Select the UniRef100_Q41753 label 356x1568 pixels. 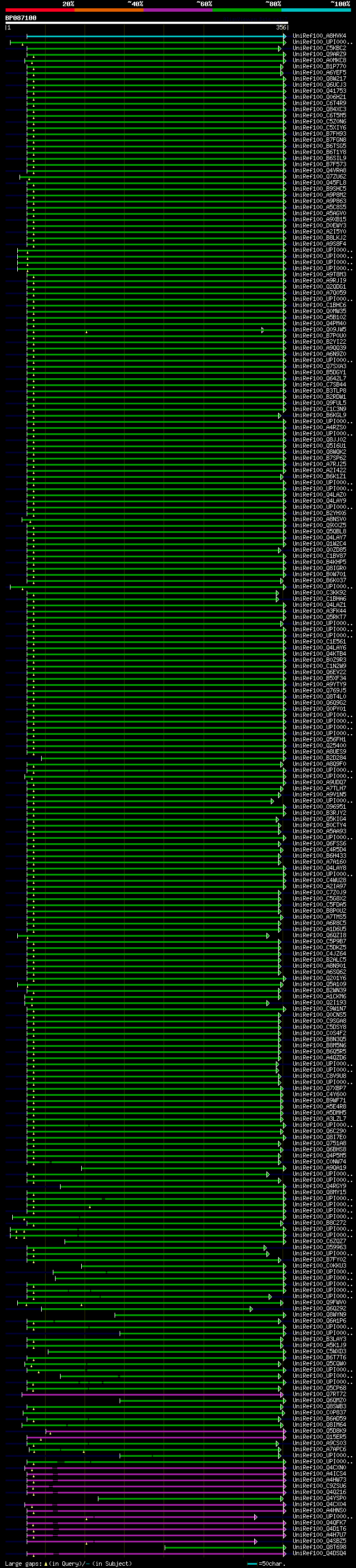pos(319,91)
